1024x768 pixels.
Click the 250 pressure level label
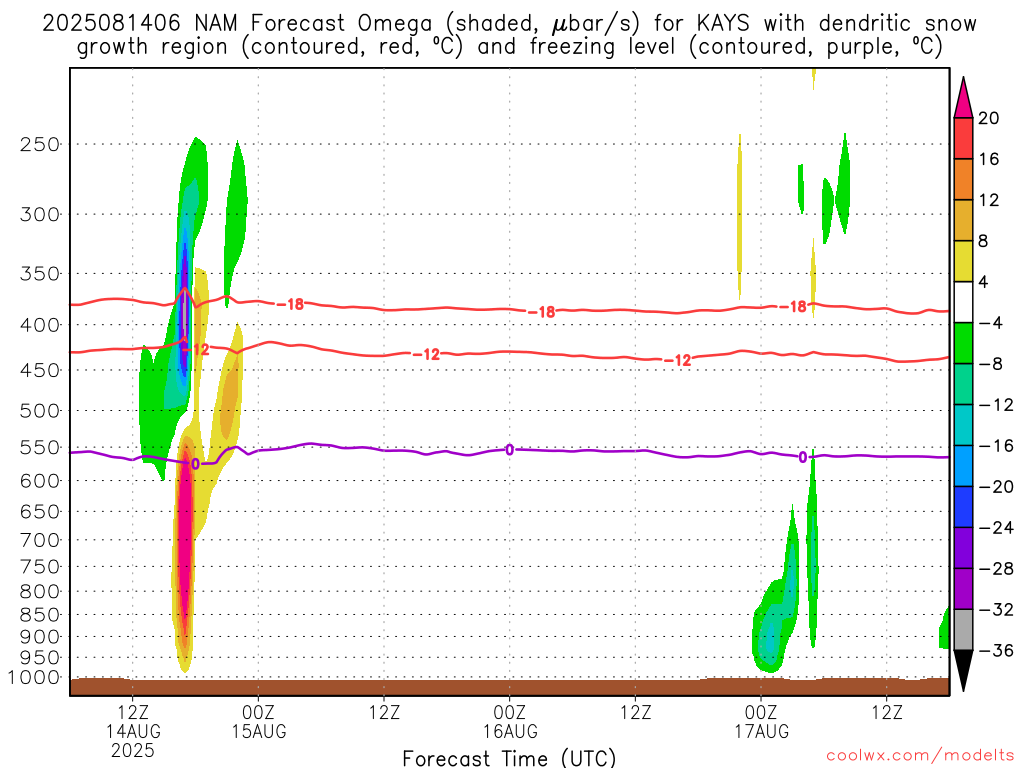pyautogui.click(x=40, y=144)
